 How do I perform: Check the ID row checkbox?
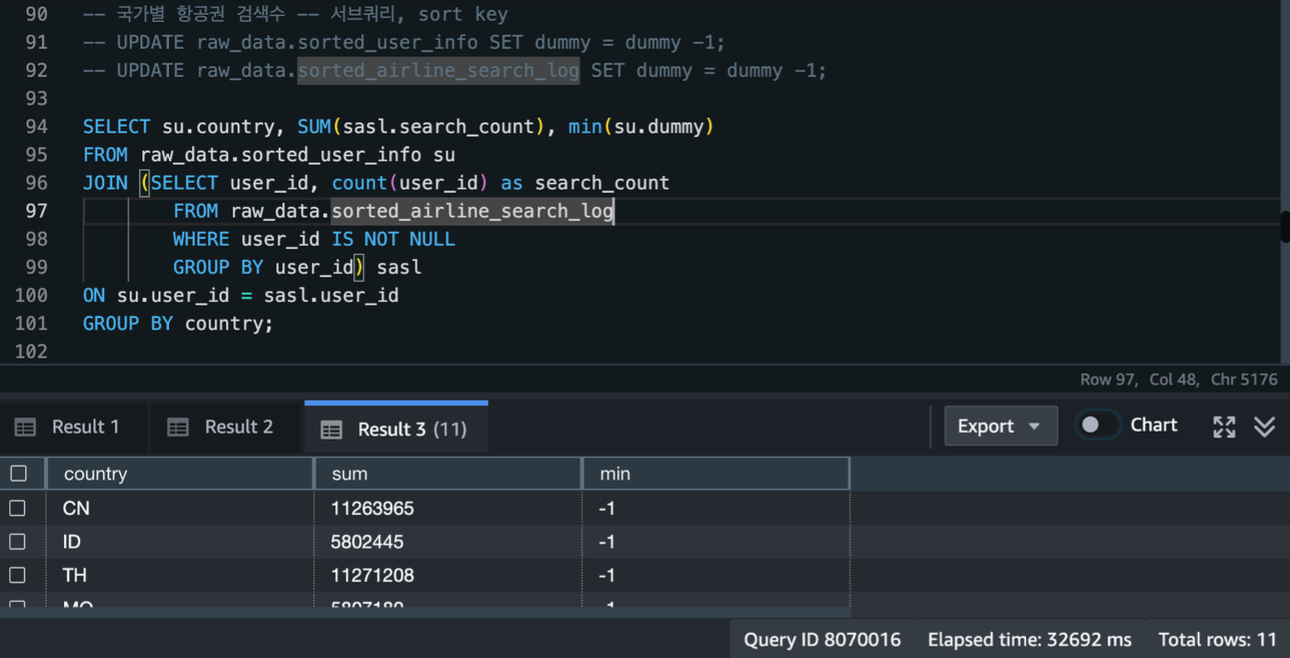(18, 541)
